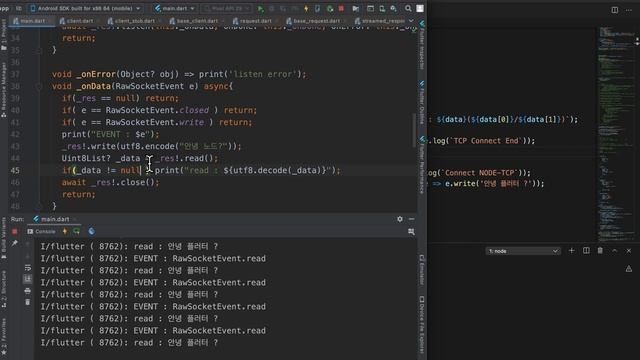Switch to the base_request.dart editor tab
The height and width of the screenshot is (360, 640).
(316, 21)
